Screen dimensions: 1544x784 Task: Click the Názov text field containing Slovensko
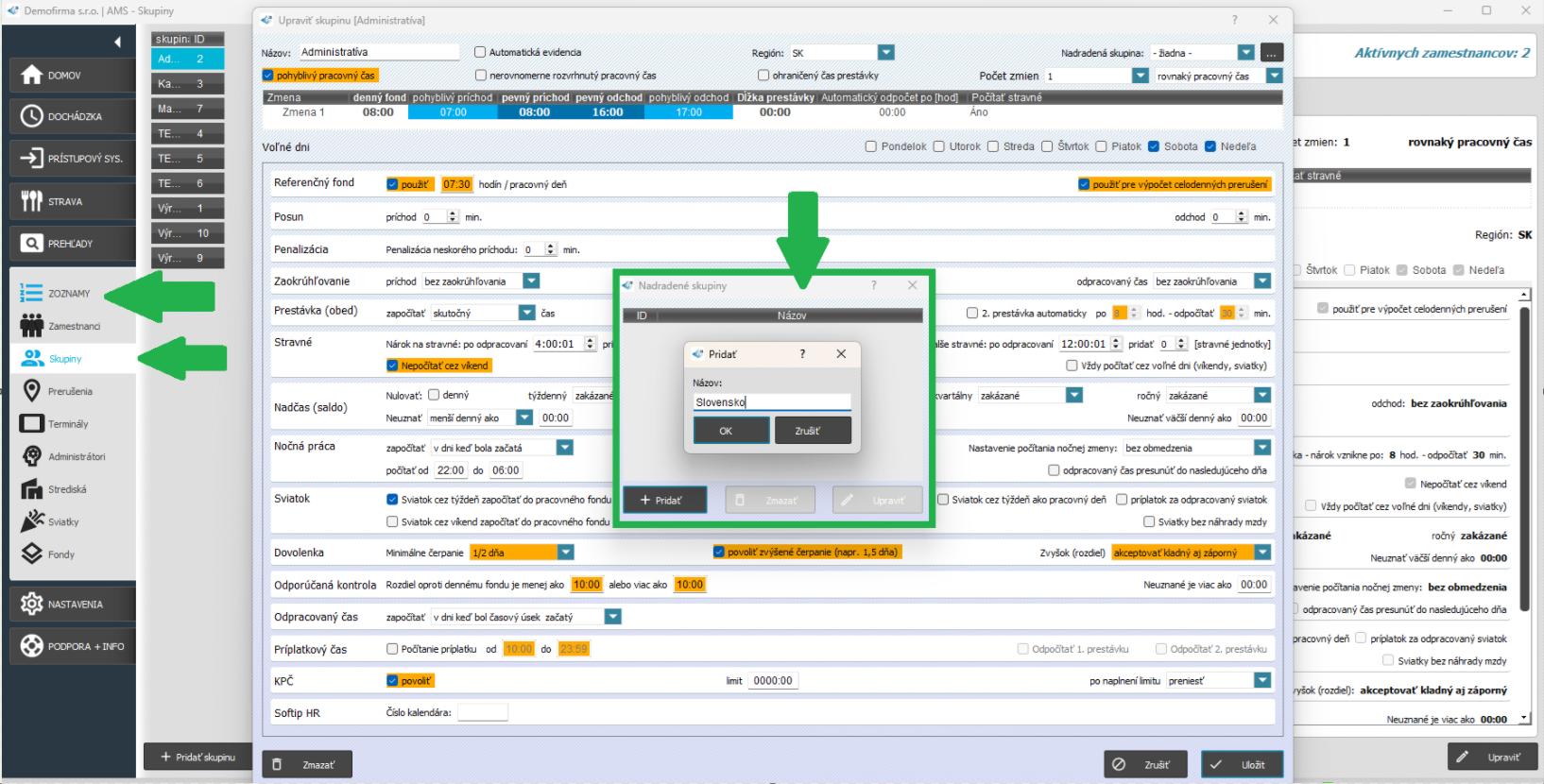[771, 402]
